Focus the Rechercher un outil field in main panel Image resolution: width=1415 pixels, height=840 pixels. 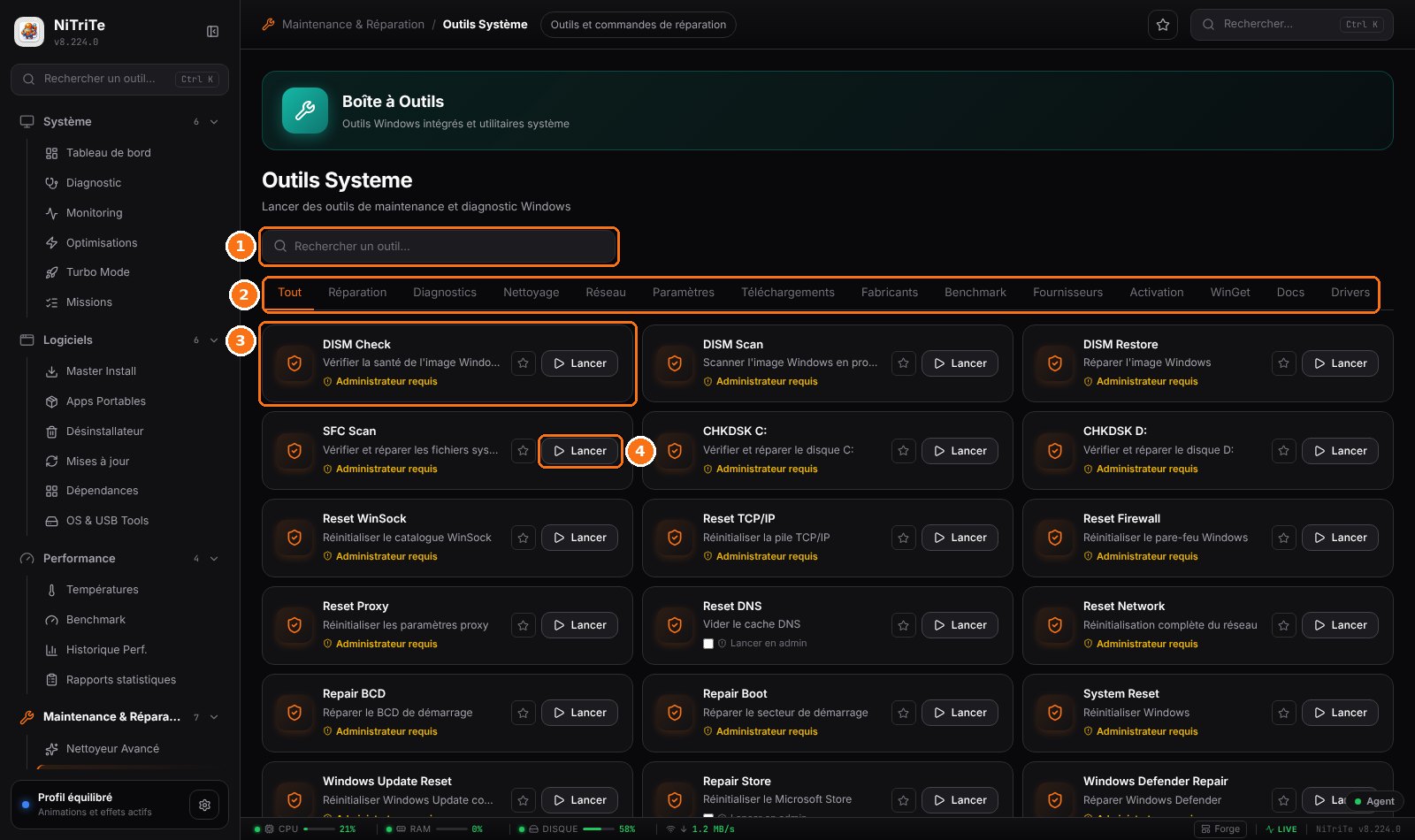point(440,247)
